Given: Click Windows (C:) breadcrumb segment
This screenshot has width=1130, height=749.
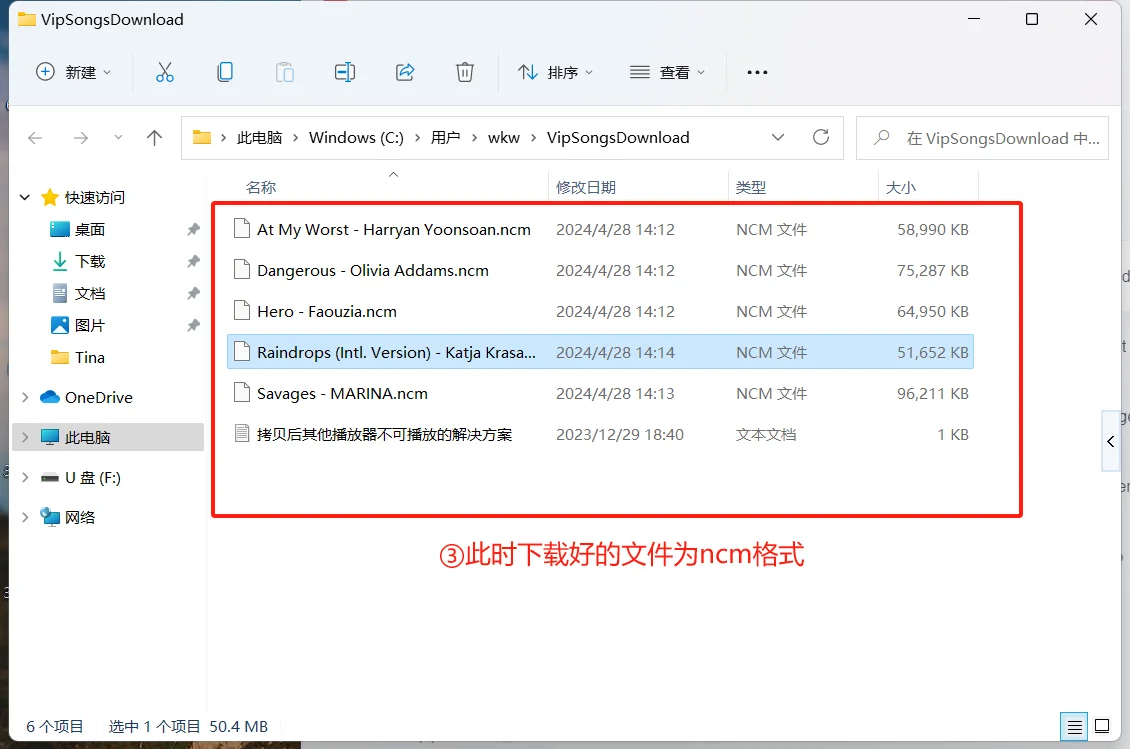Looking at the screenshot, I should (x=356, y=138).
